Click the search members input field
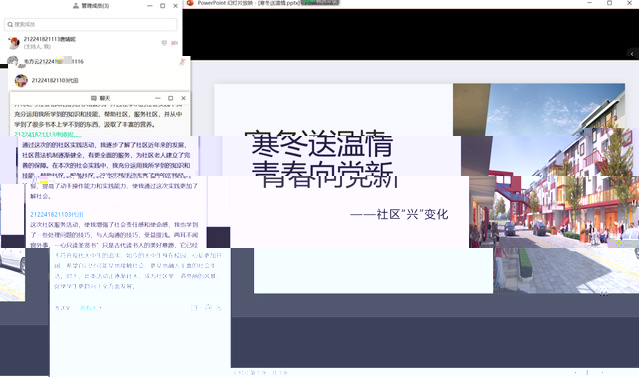 click(90, 24)
